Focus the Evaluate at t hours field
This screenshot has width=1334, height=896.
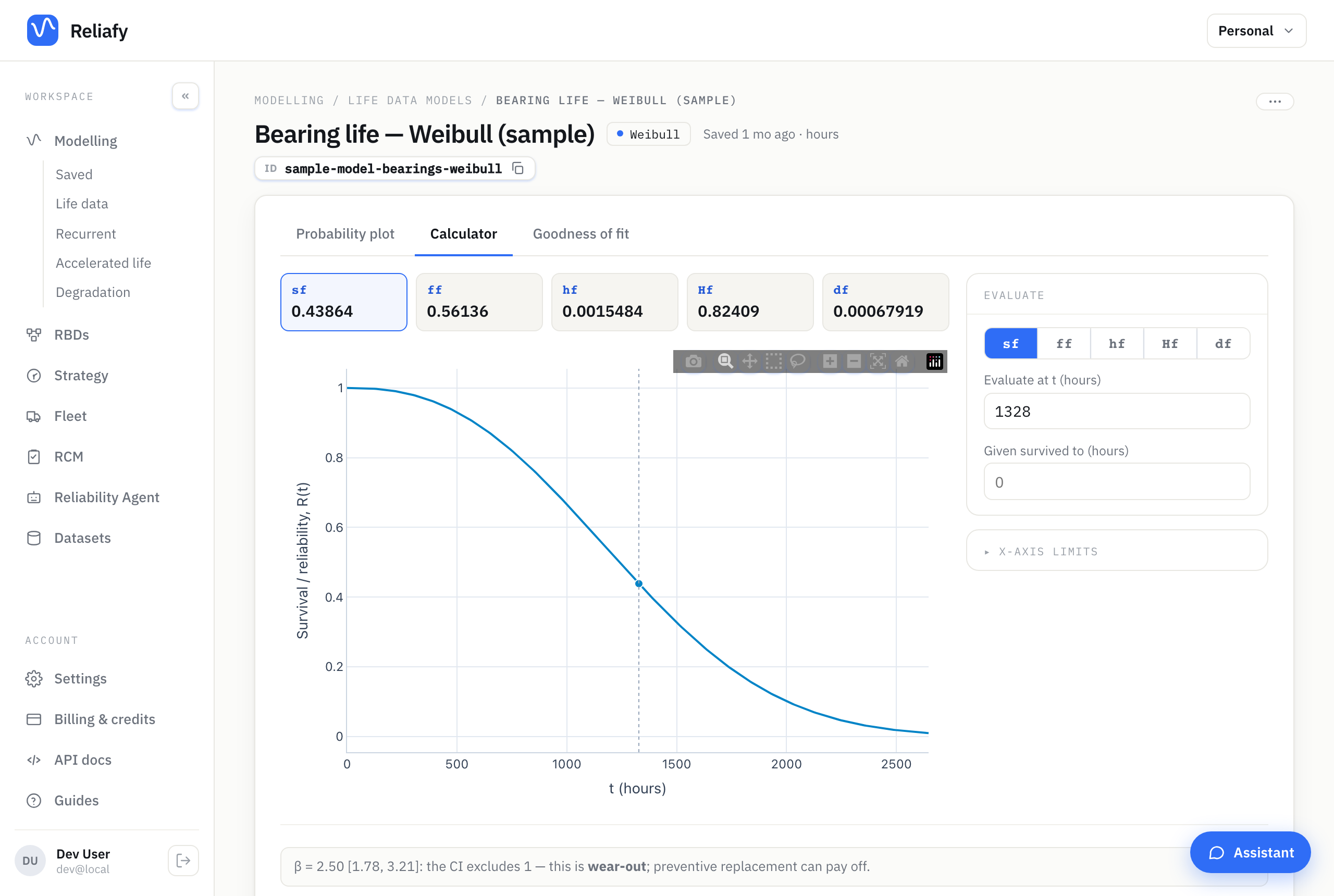tap(1116, 411)
